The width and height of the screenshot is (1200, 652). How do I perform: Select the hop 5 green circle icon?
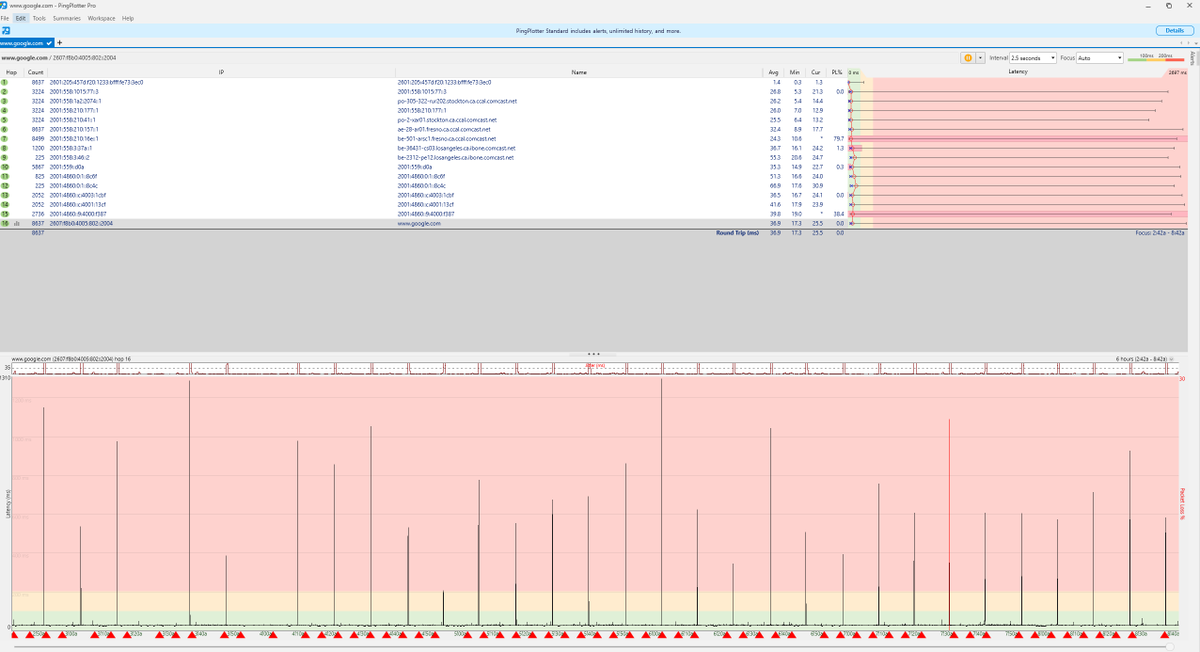(x=5, y=120)
